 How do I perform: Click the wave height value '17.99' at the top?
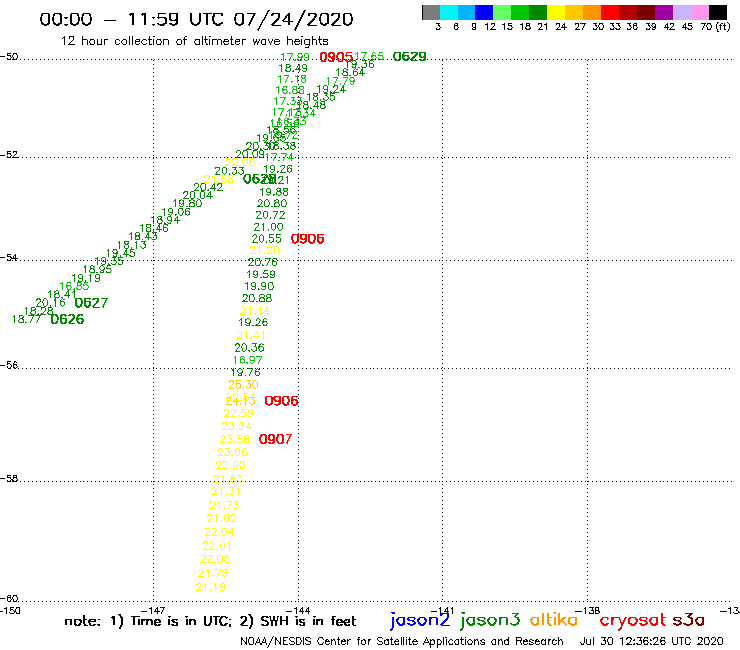click(294, 57)
